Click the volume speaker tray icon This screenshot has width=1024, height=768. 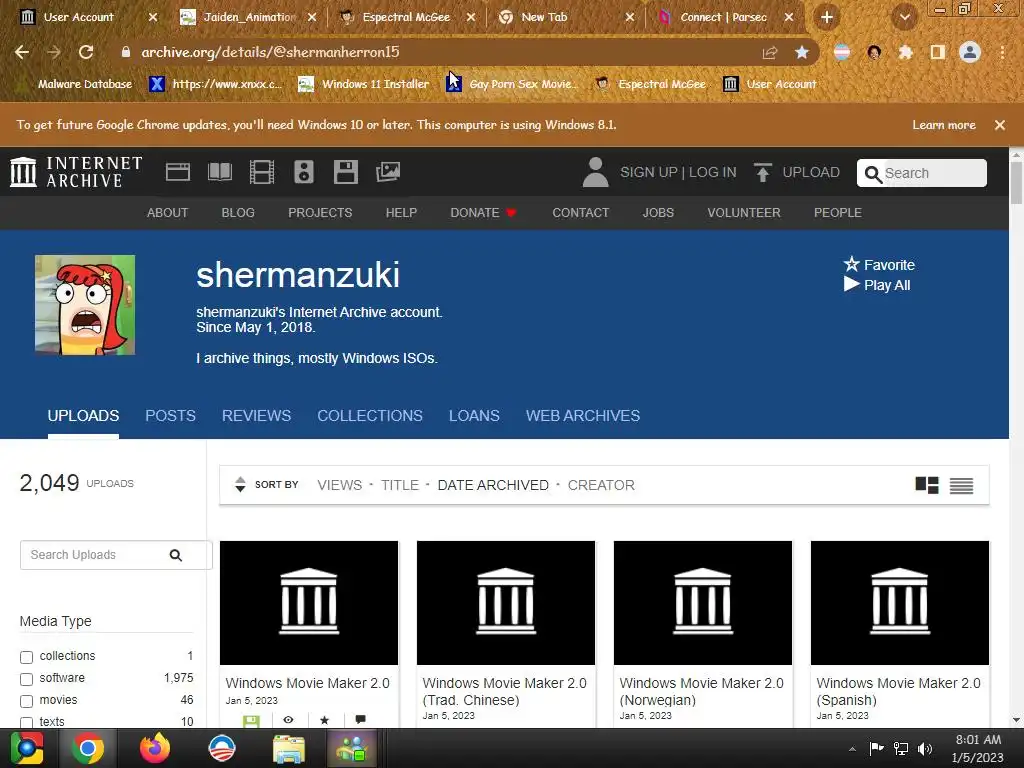pyautogui.click(x=925, y=749)
